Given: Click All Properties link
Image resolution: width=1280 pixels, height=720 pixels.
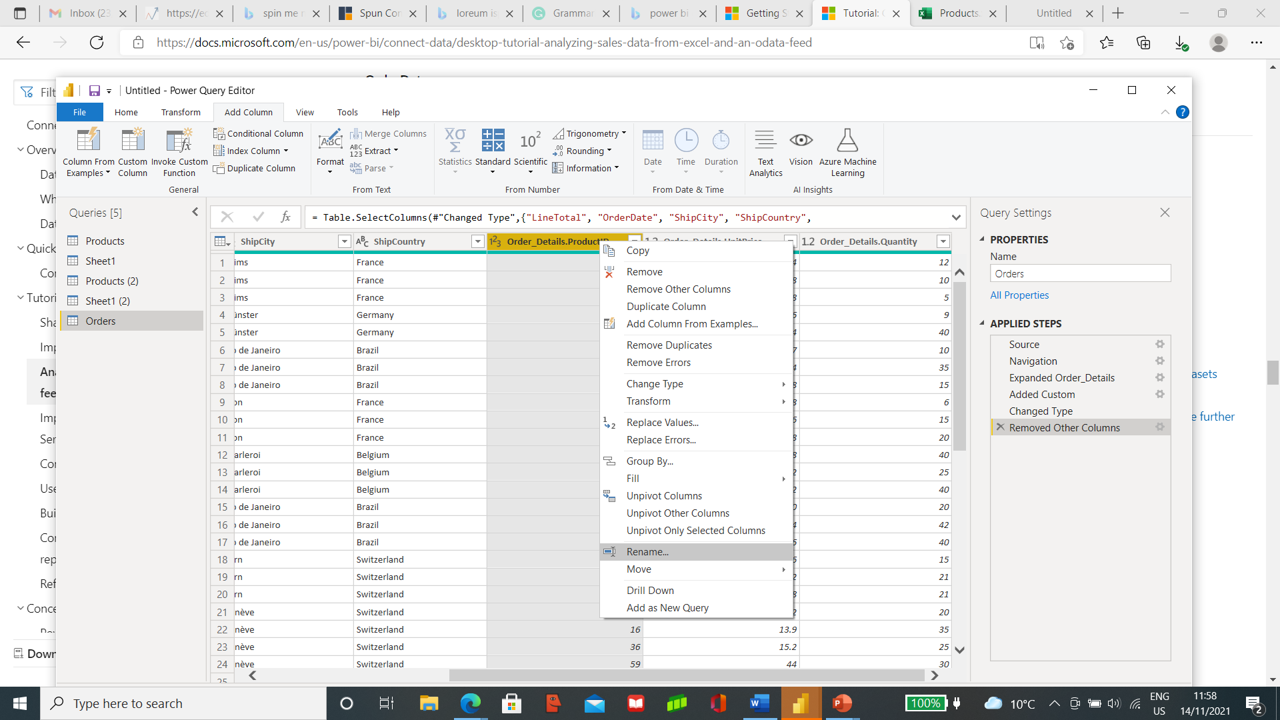Looking at the screenshot, I should (x=1019, y=295).
